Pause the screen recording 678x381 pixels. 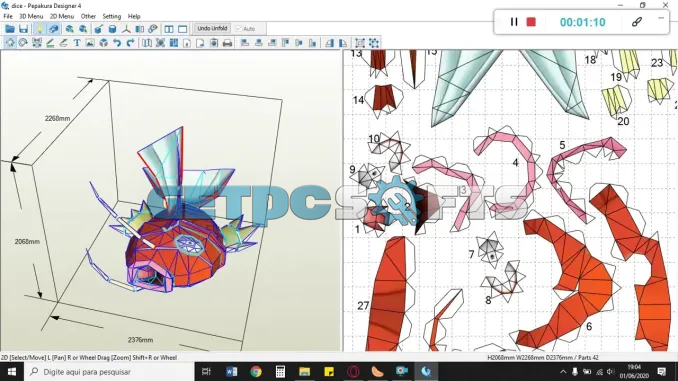click(x=514, y=22)
